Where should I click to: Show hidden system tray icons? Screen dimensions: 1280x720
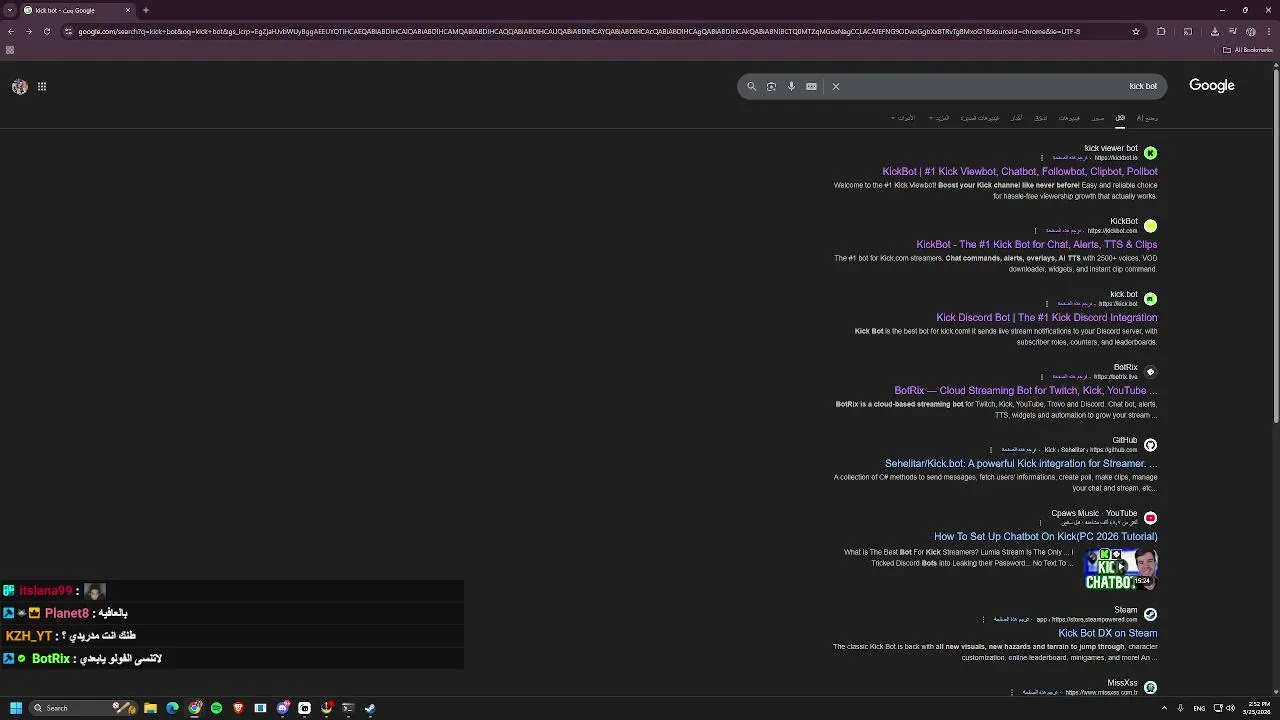(x=1164, y=708)
